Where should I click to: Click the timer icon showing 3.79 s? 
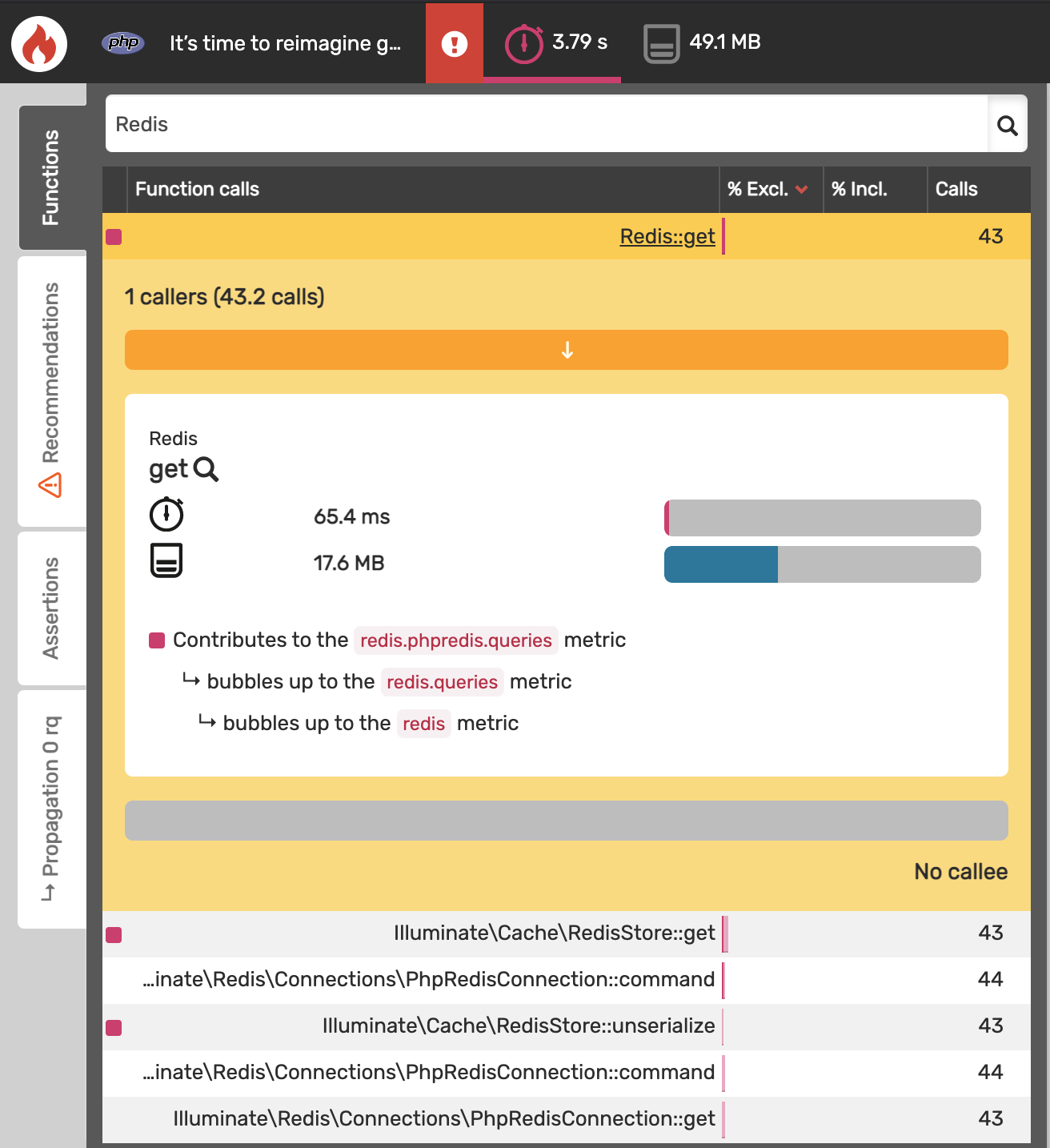click(x=524, y=42)
